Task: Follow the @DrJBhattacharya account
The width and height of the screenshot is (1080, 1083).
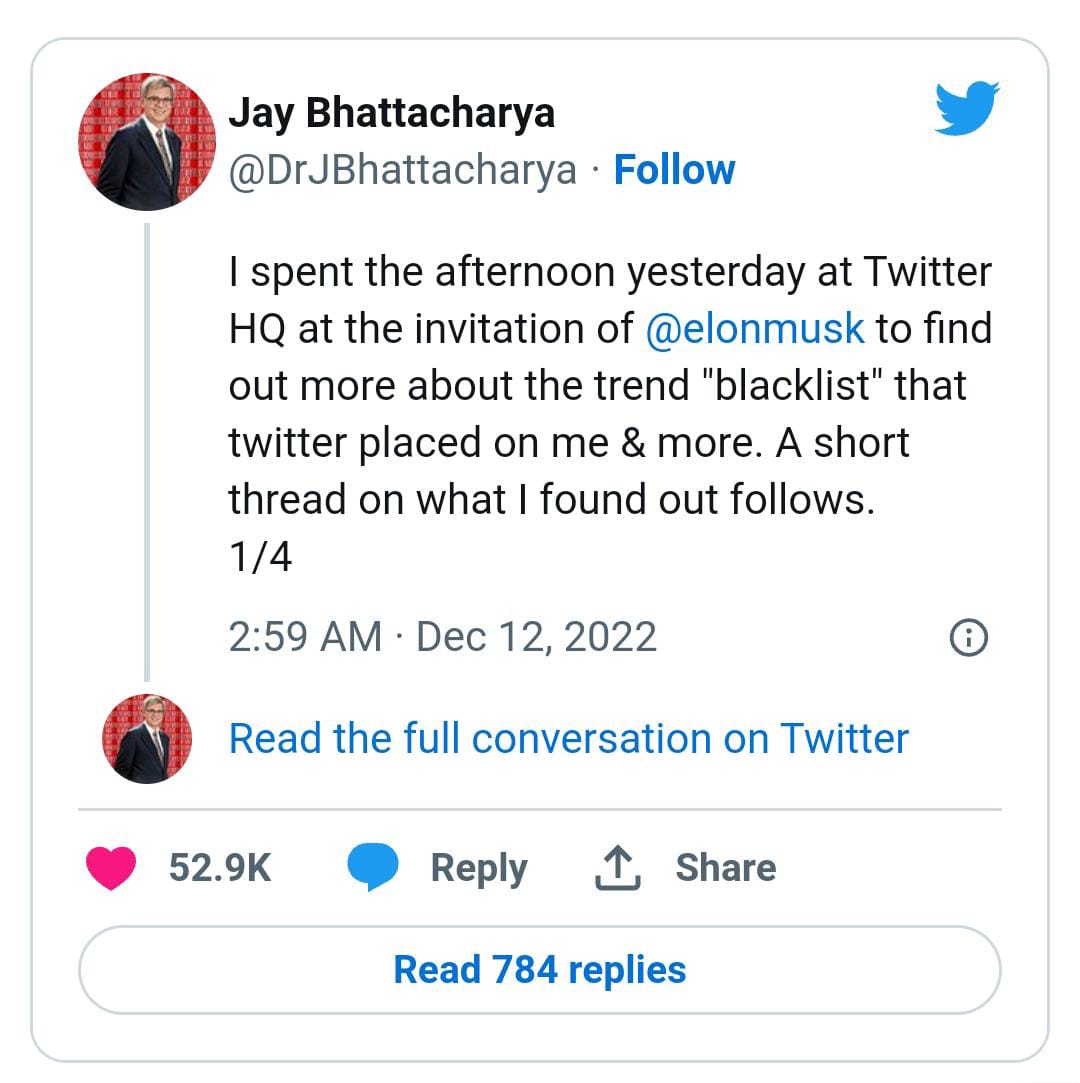Action: [674, 170]
